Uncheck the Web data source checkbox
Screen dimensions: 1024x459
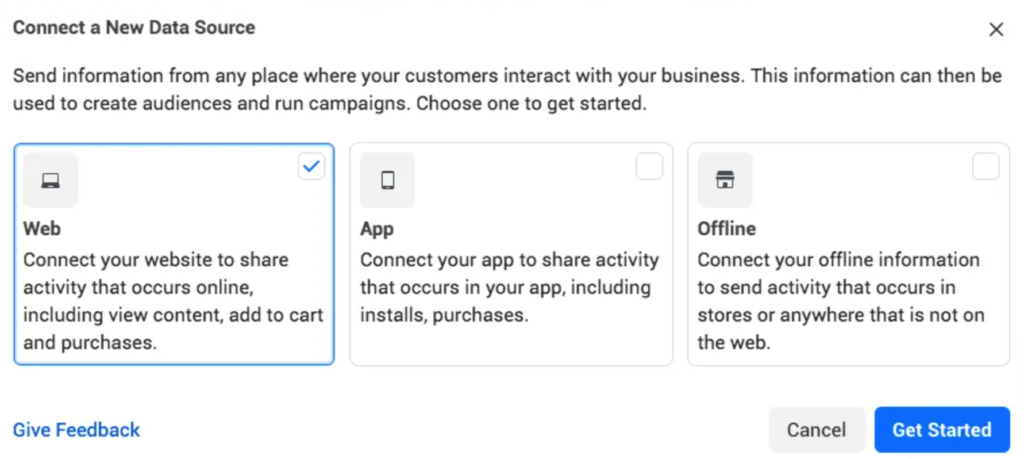tap(312, 166)
